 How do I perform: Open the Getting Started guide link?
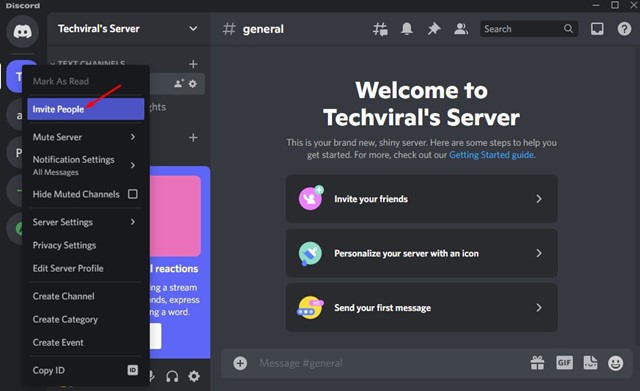tap(491, 155)
